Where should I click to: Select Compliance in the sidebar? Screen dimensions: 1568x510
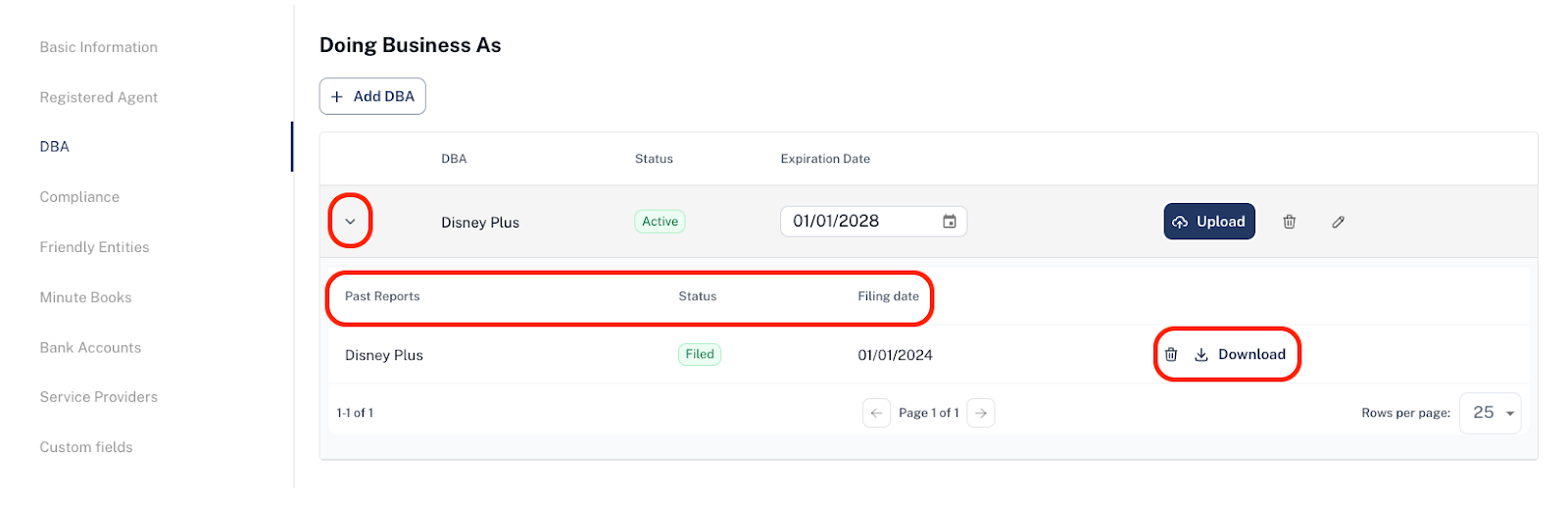point(79,197)
